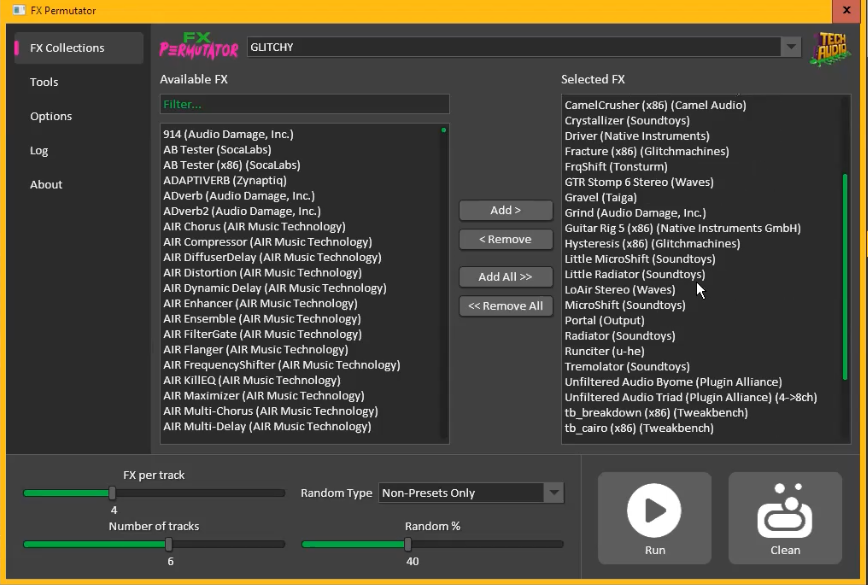Viewport: 868px width, 585px height.
Task: Click the Run play icon
Action: (x=654, y=508)
